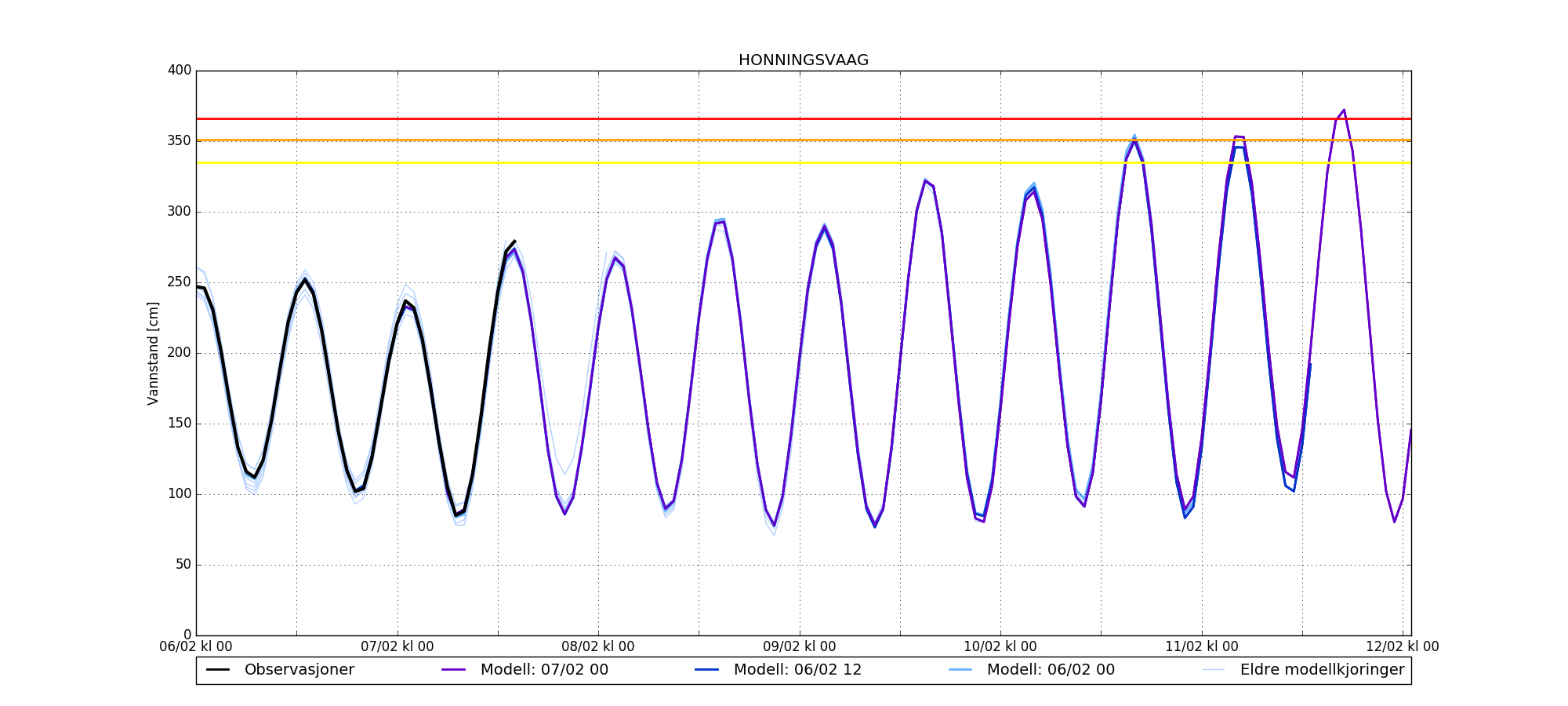The height and width of the screenshot is (706, 1568).
Task: Select the 'Modell: 06/02 00' legend label
Action: 1051,670
